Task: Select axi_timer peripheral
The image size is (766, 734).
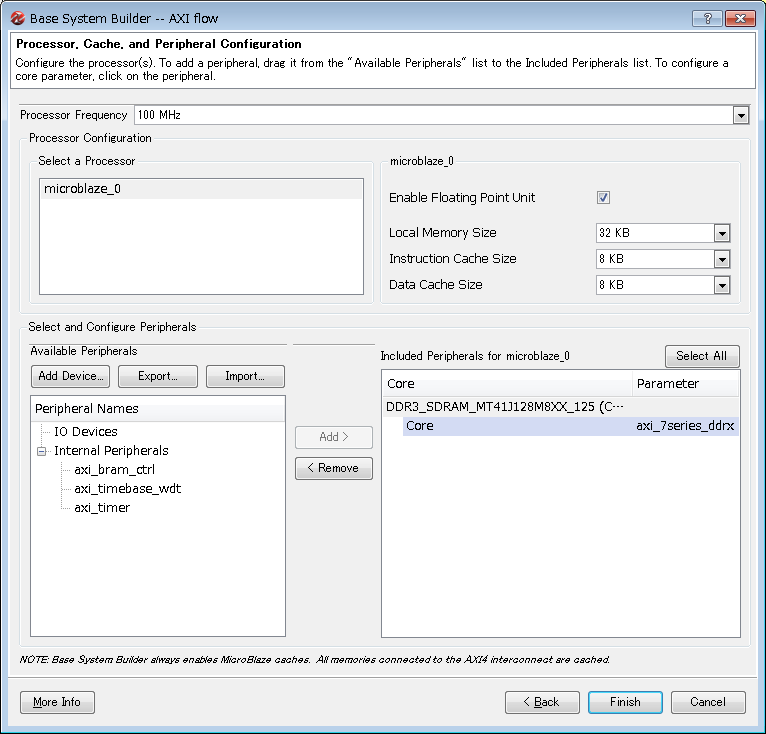Action: click(x=102, y=508)
